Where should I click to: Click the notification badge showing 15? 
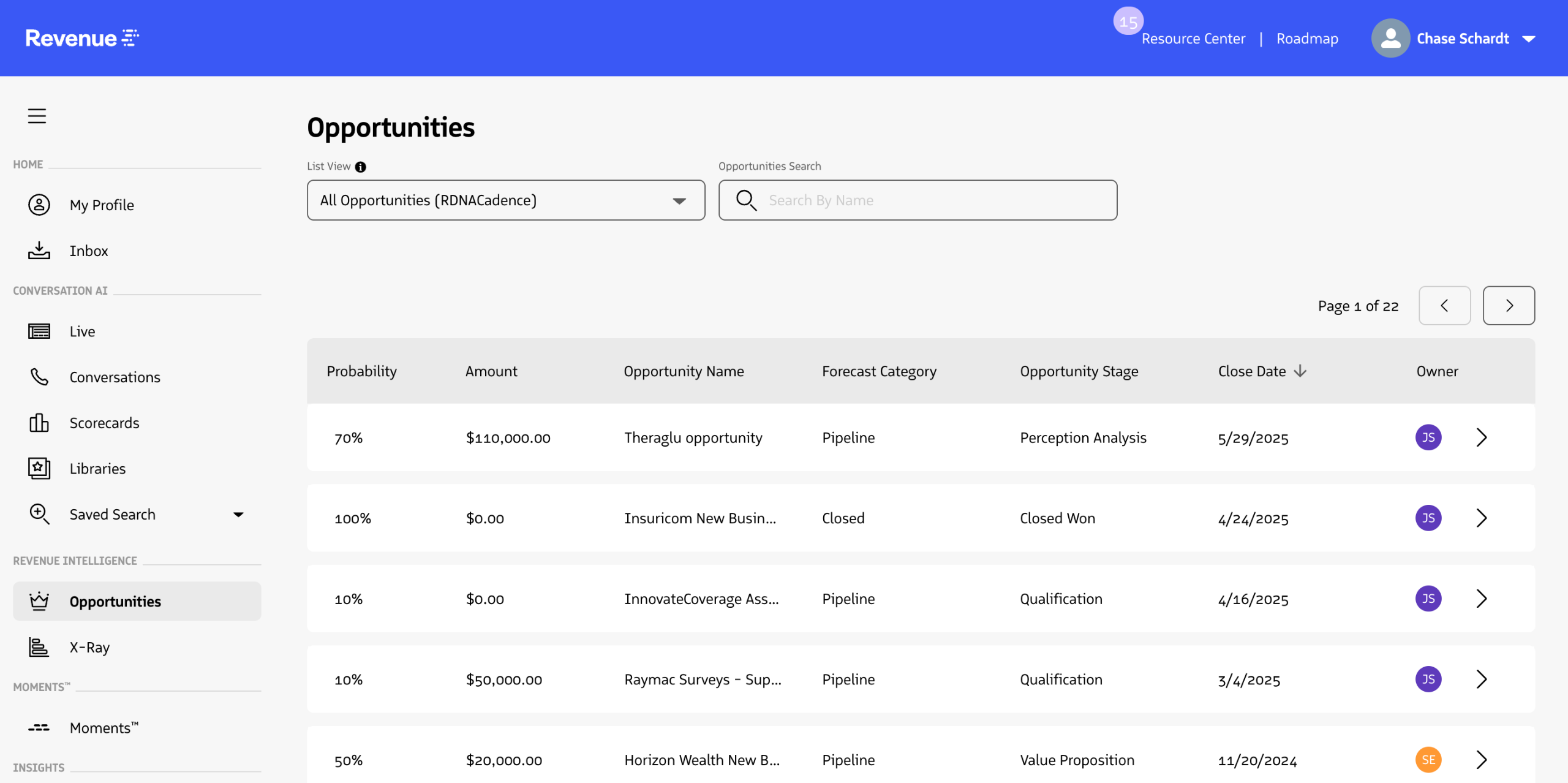coord(1128,22)
